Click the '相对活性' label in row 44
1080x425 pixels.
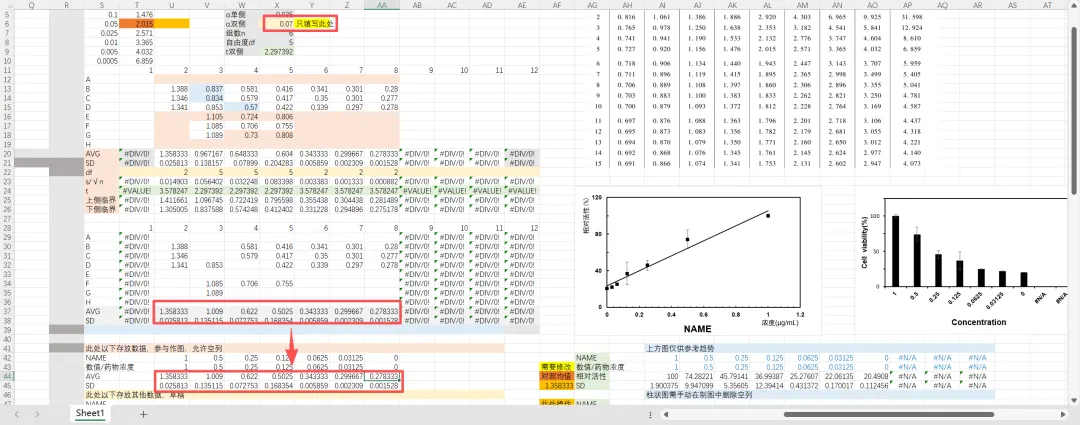[592, 377]
